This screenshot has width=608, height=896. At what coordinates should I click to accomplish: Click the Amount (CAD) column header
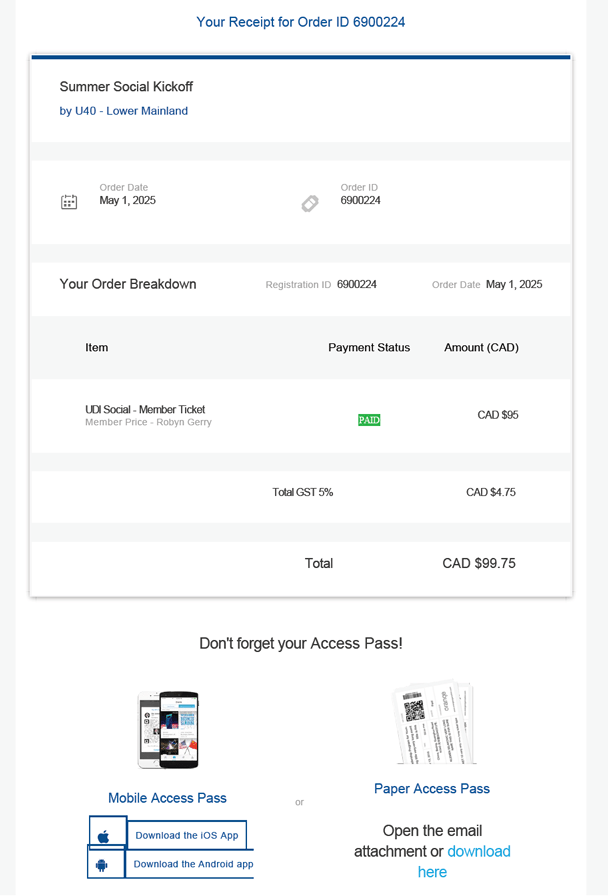point(481,348)
